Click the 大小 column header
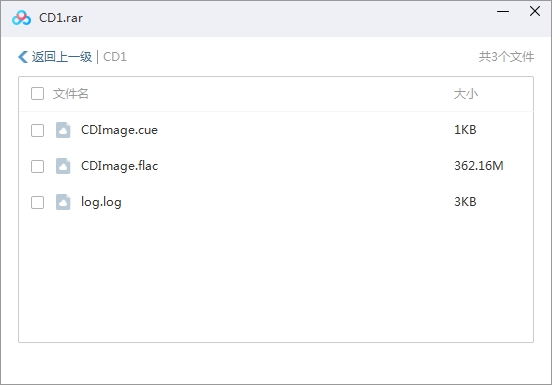The height and width of the screenshot is (385, 552). point(466,94)
